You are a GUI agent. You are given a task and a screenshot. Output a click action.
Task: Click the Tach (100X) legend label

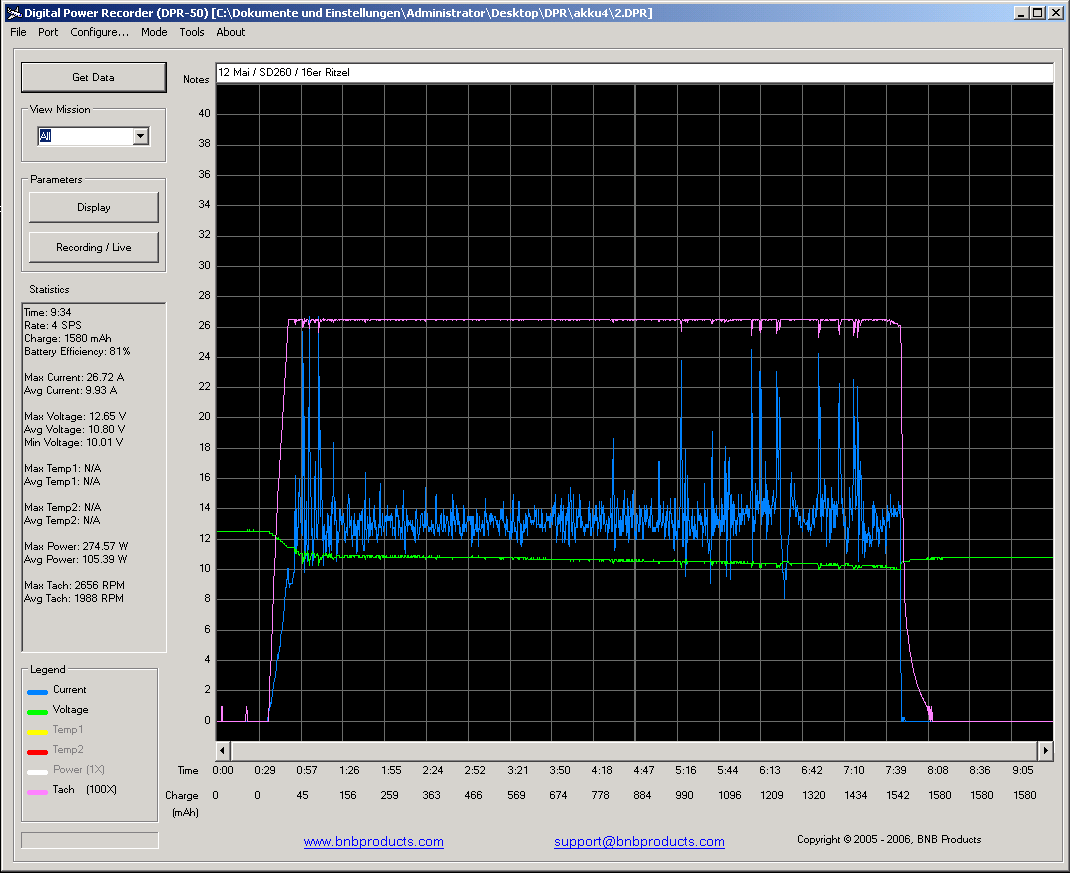tap(85, 789)
